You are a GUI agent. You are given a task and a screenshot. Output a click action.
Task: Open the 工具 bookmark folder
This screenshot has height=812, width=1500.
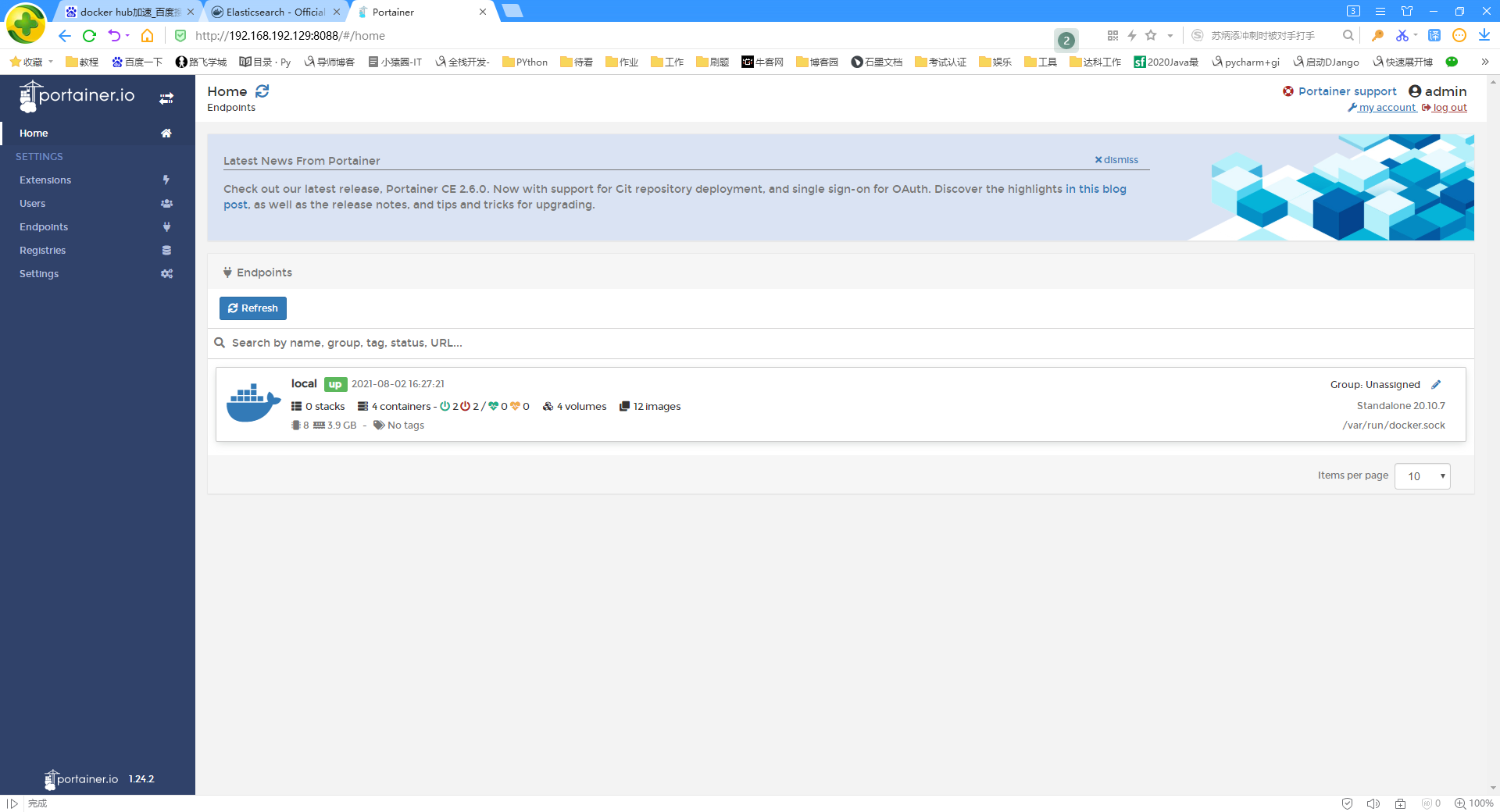(1041, 62)
